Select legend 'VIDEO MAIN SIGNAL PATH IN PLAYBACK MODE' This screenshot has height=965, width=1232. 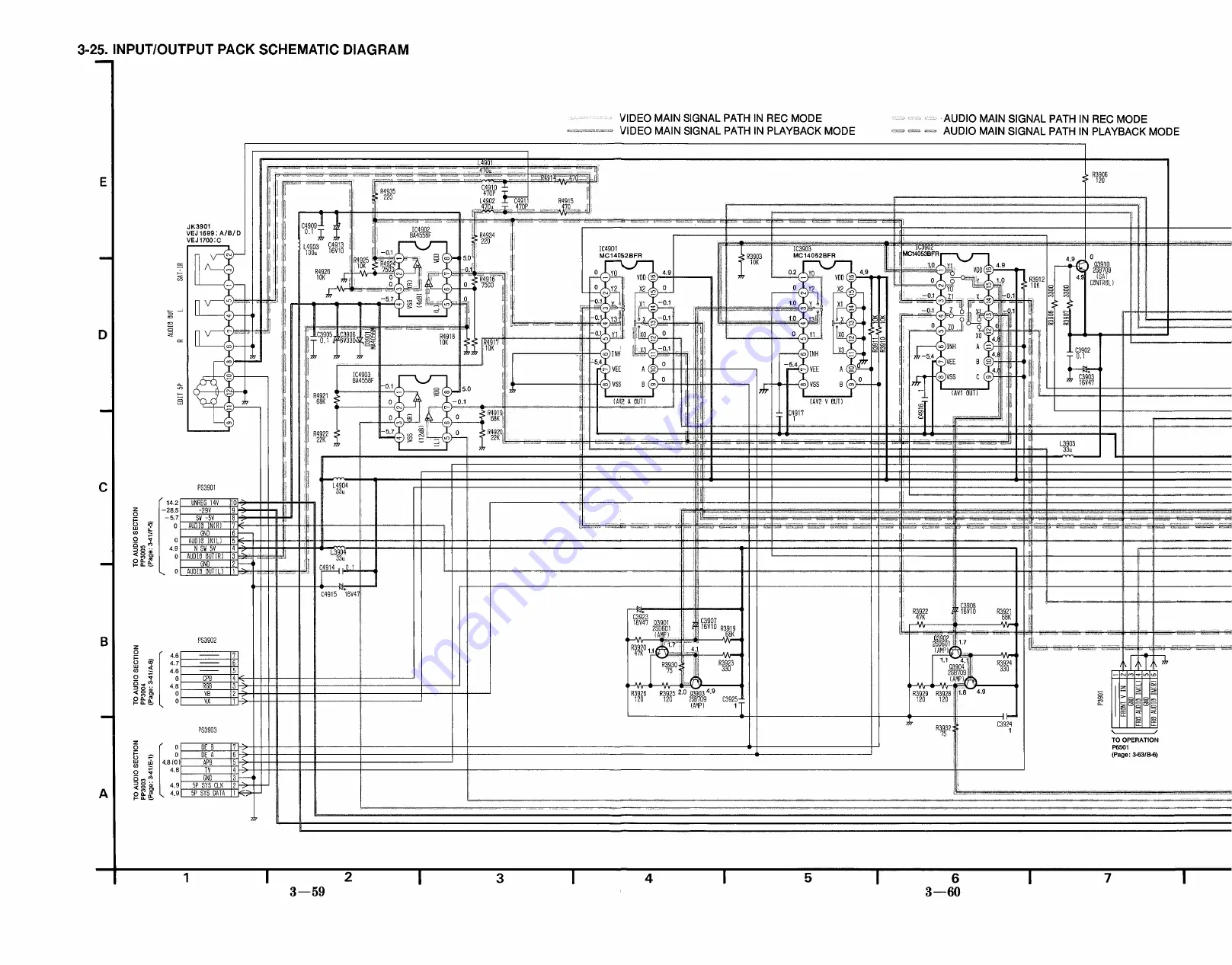738,131
